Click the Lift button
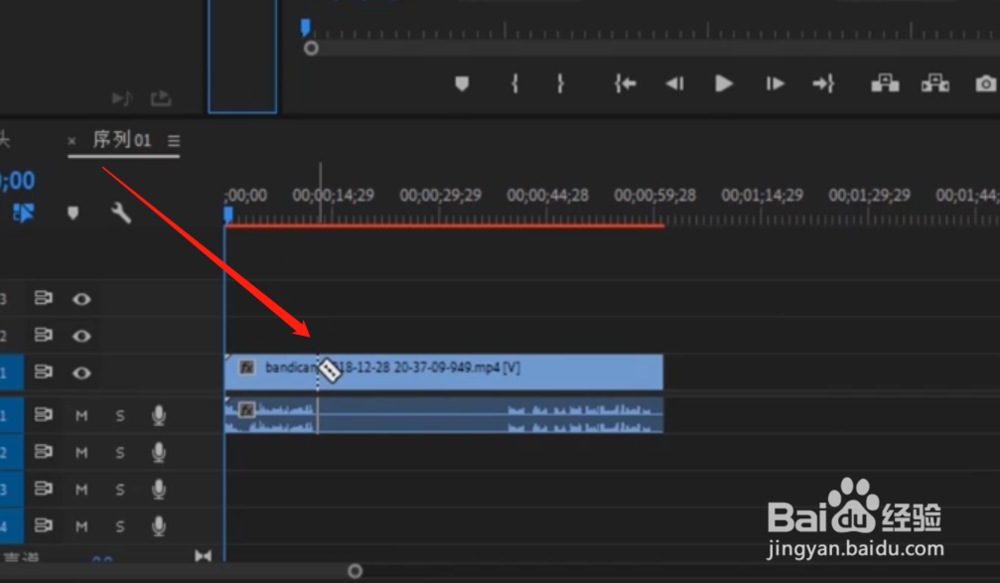Image resolution: width=1000 pixels, height=583 pixels. (885, 83)
